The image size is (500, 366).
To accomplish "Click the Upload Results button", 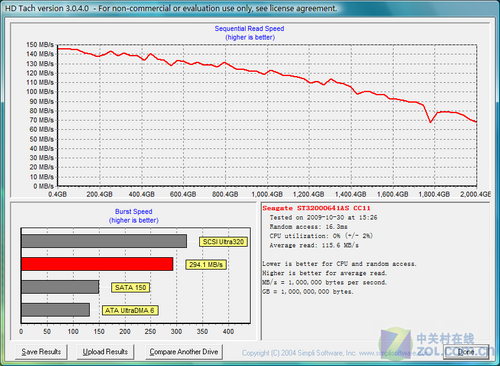I will point(105,352).
